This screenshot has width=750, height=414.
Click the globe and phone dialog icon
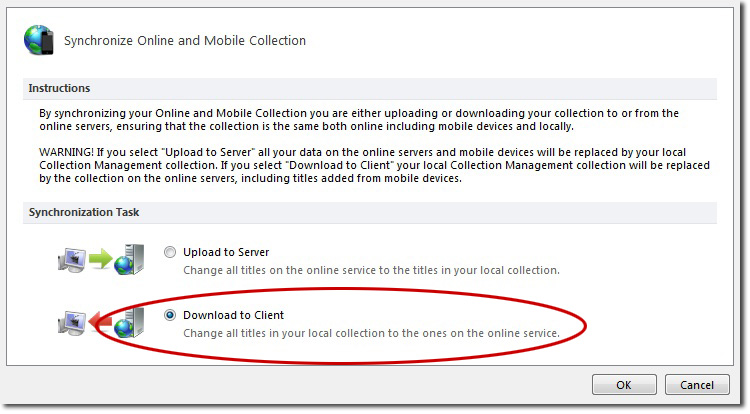click(x=39, y=40)
